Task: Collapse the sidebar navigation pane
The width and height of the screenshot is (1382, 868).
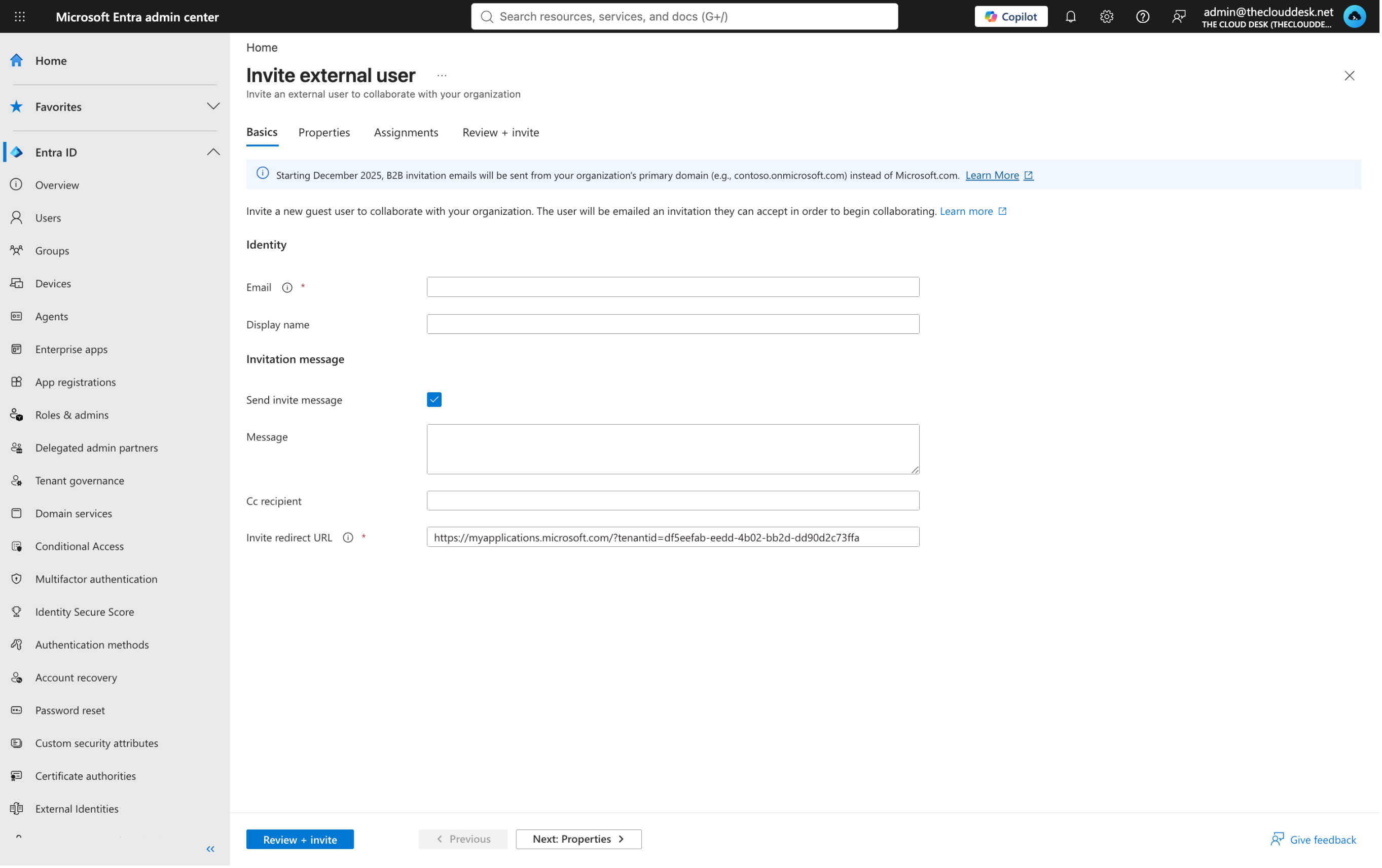Action: coord(210,849)
